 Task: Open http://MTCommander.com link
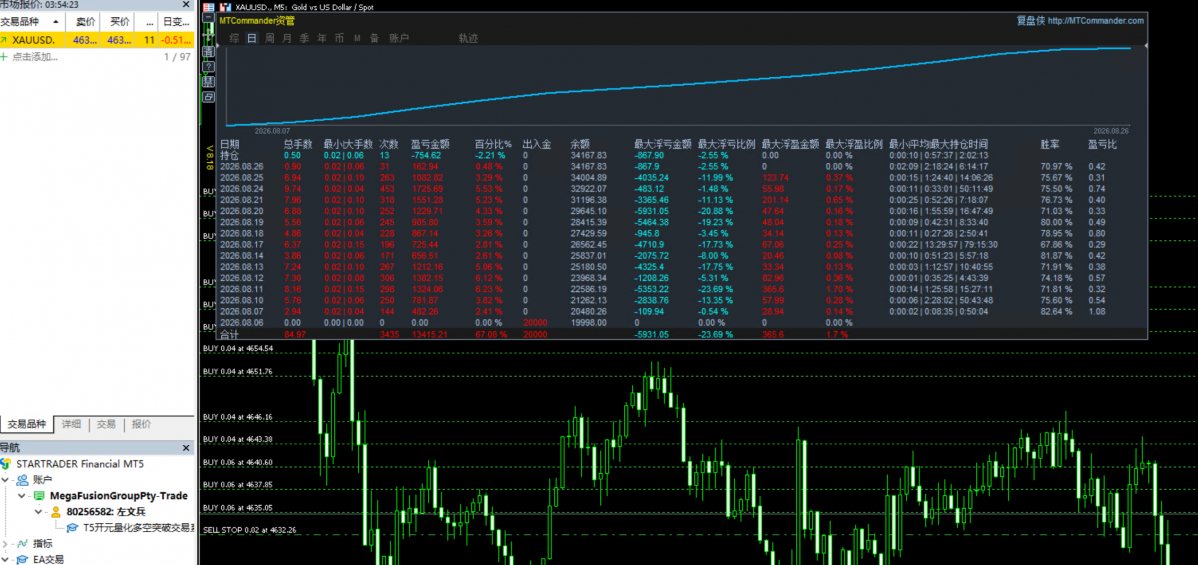1095,21
